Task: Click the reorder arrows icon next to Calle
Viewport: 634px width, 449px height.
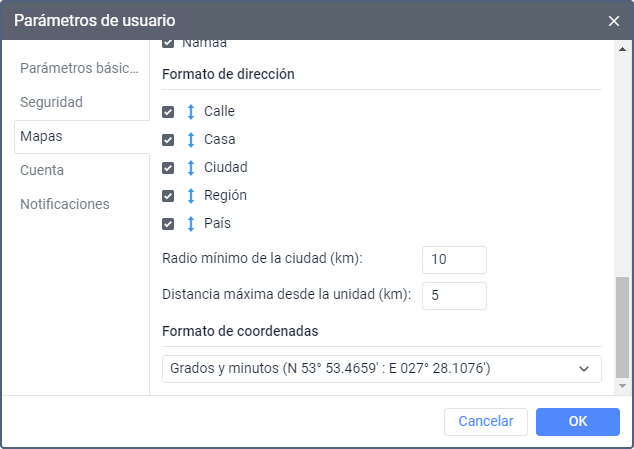Action: click(x=190, y=112)
